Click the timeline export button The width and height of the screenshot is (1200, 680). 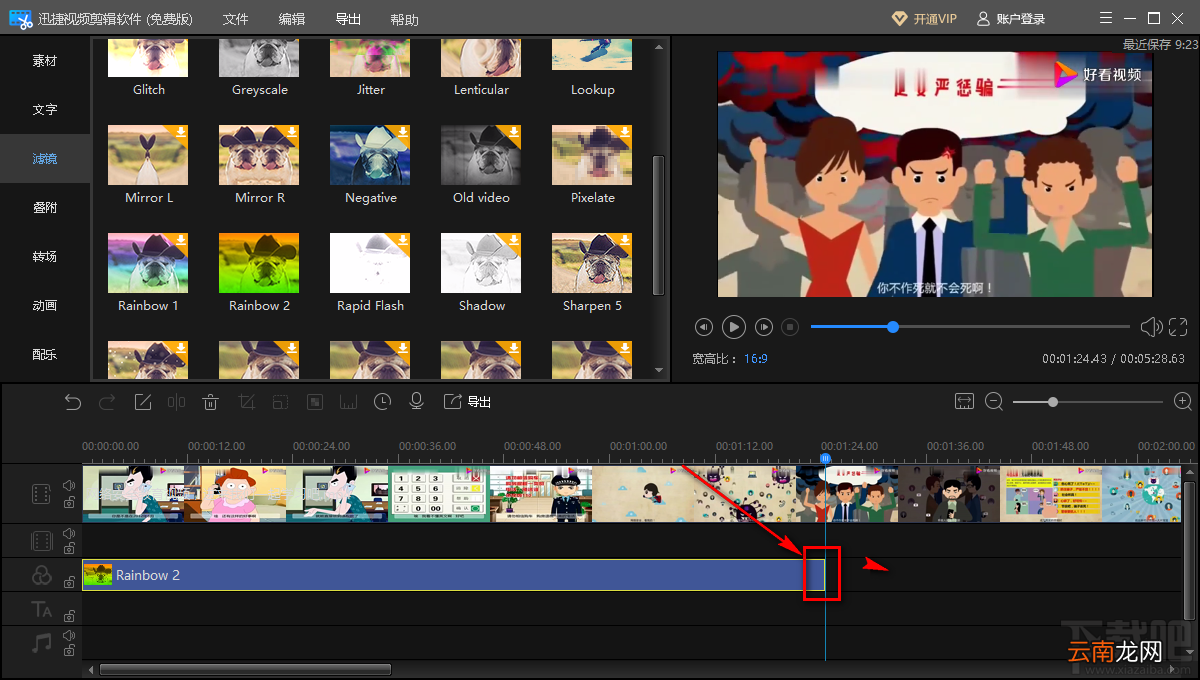(x=467, y=402)
